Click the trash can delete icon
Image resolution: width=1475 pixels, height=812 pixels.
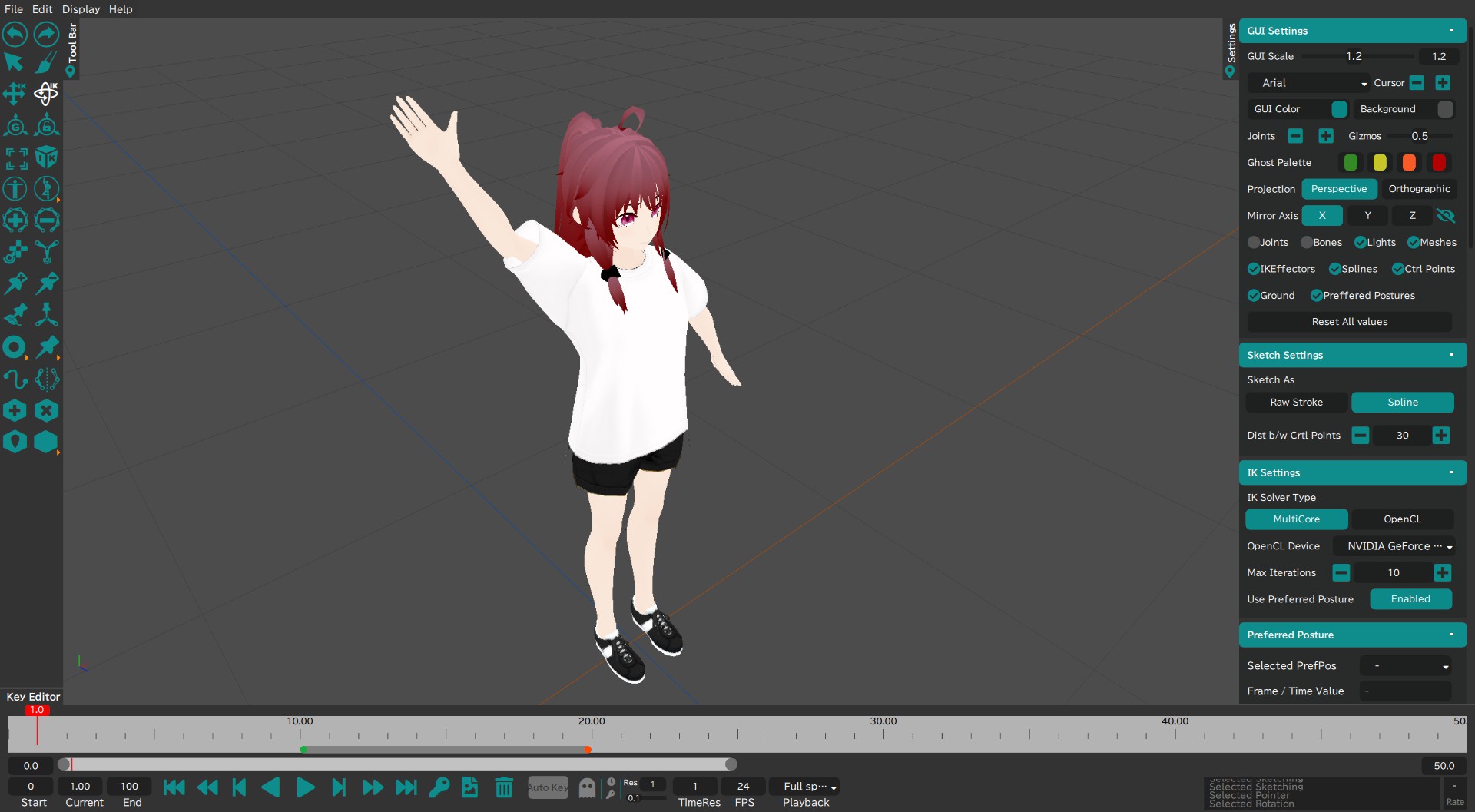coord(504,787)
